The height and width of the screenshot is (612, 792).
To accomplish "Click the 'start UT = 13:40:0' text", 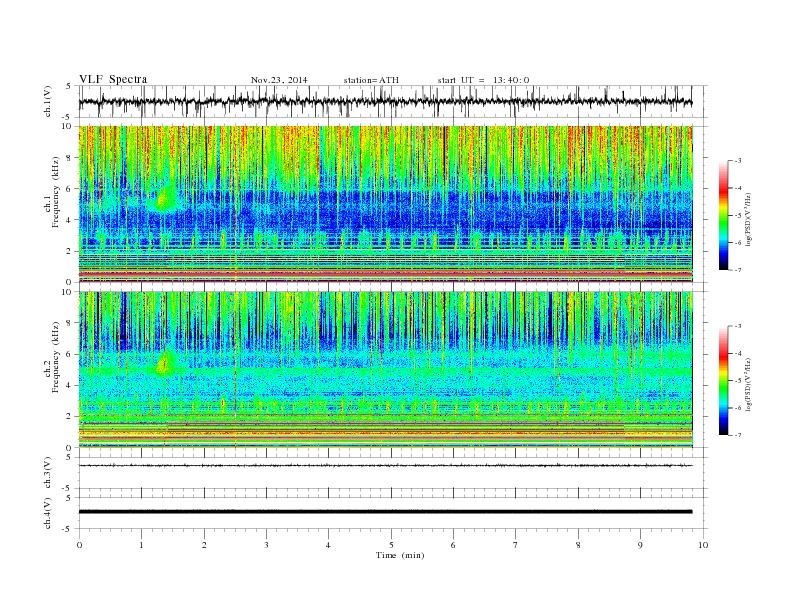I will [x=483, y=80].
